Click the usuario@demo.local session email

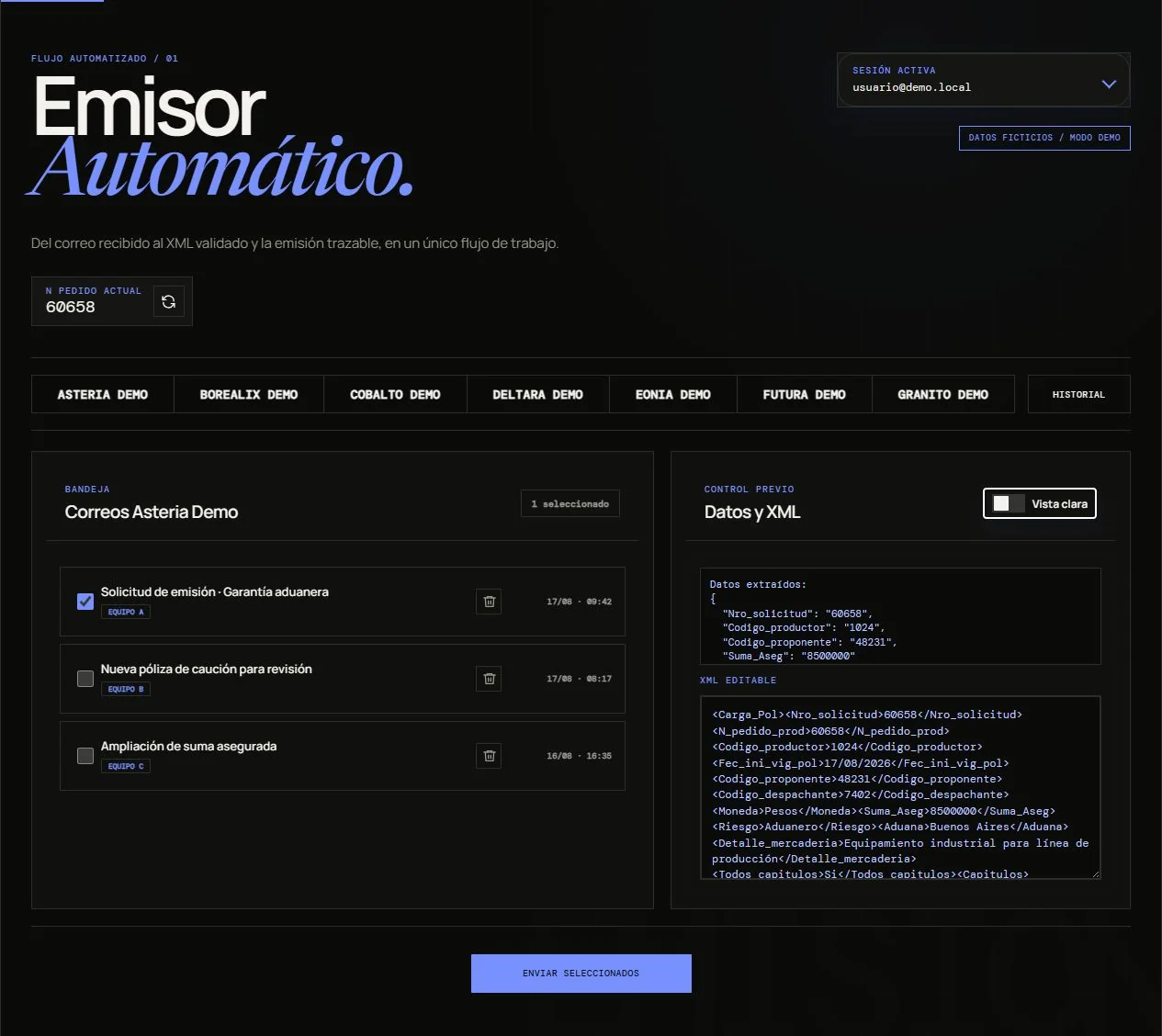click(911, 87)
